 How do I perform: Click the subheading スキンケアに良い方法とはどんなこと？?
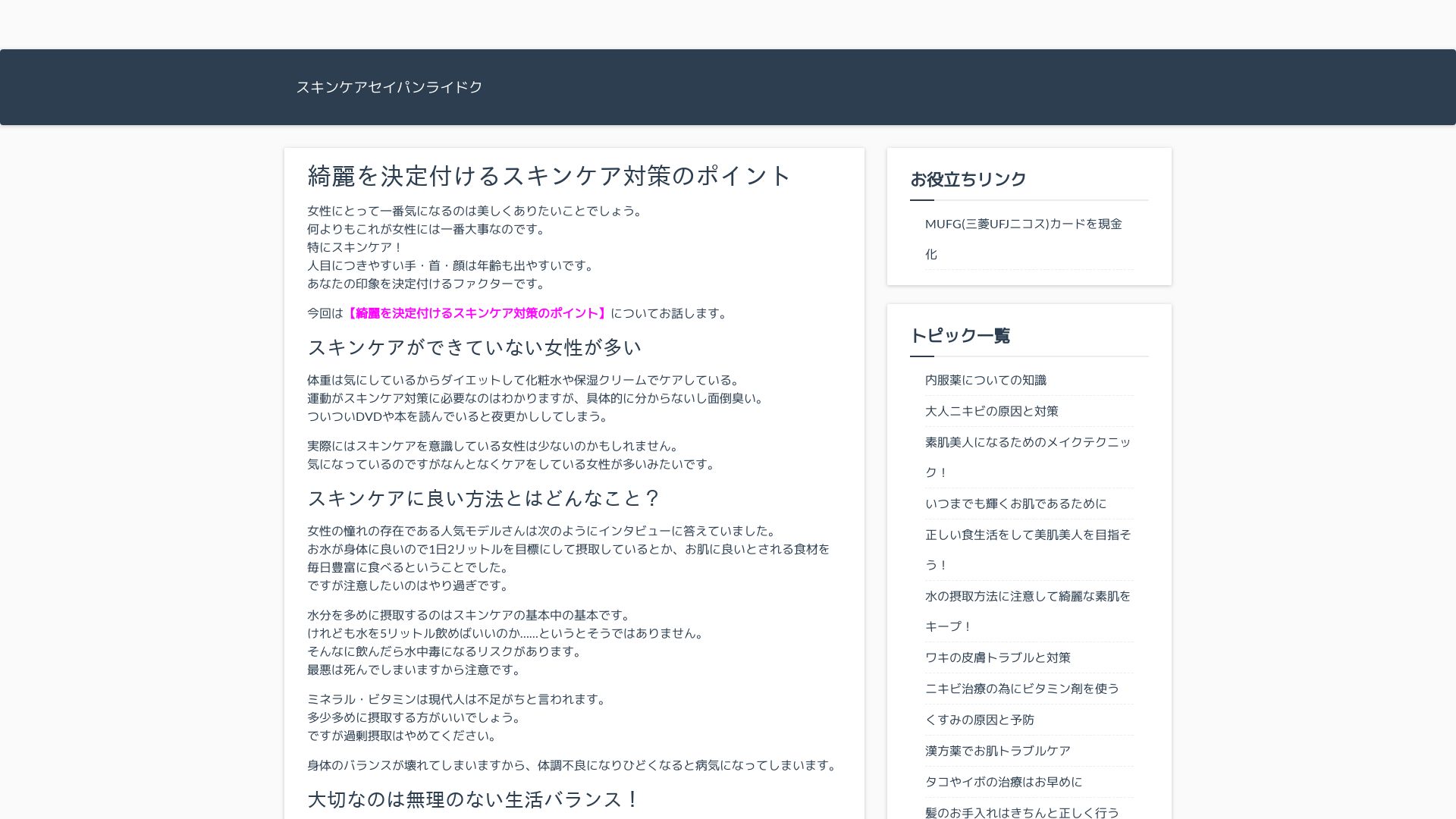tap(483, 498)
